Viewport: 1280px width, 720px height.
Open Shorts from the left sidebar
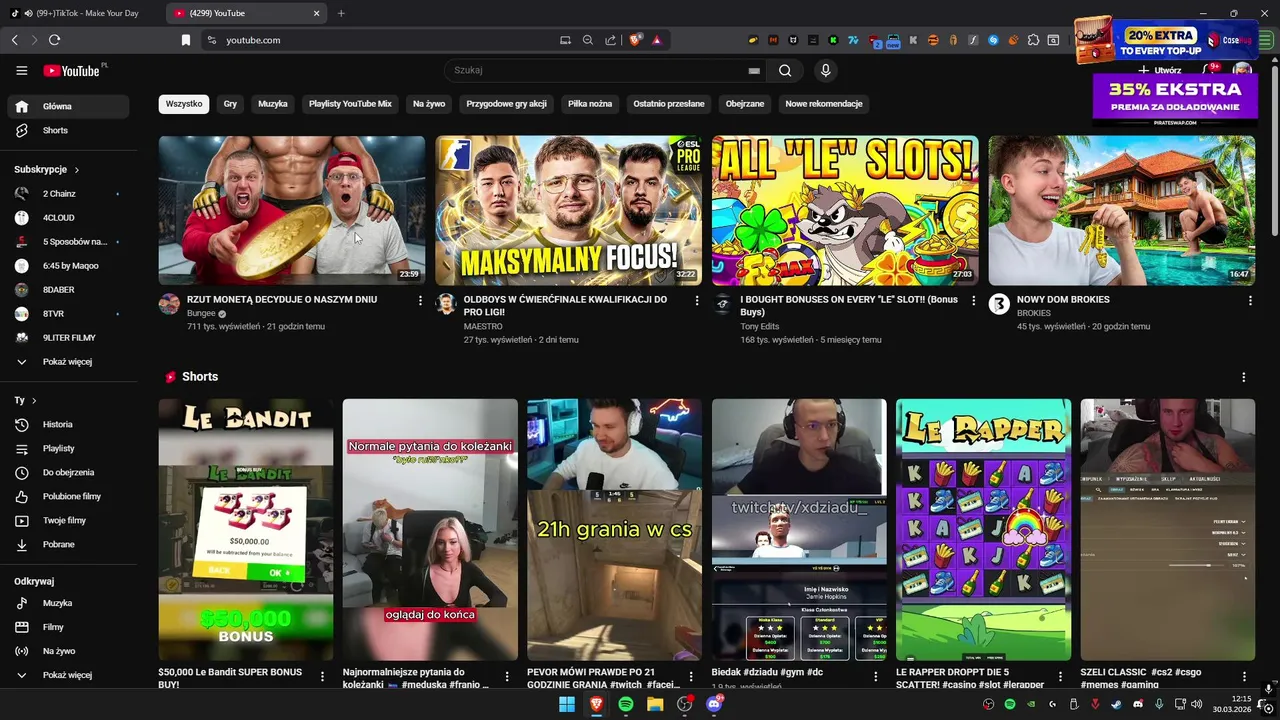[x=68, y=130]
